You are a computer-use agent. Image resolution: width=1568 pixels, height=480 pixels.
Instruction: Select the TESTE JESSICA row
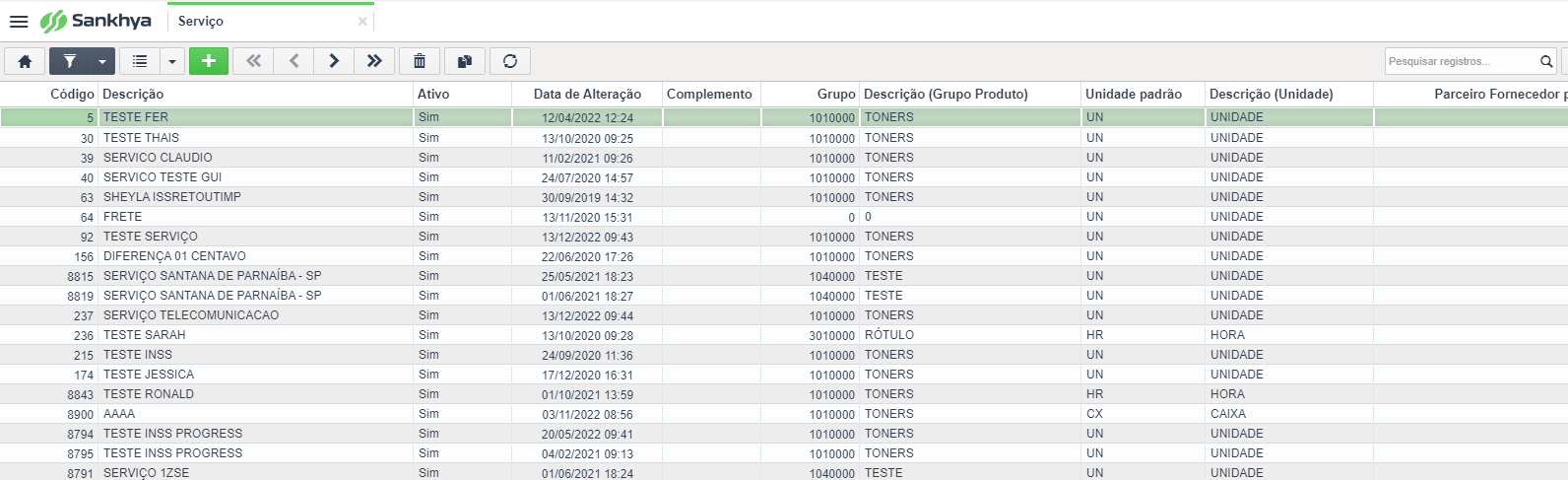coord(784,375)
